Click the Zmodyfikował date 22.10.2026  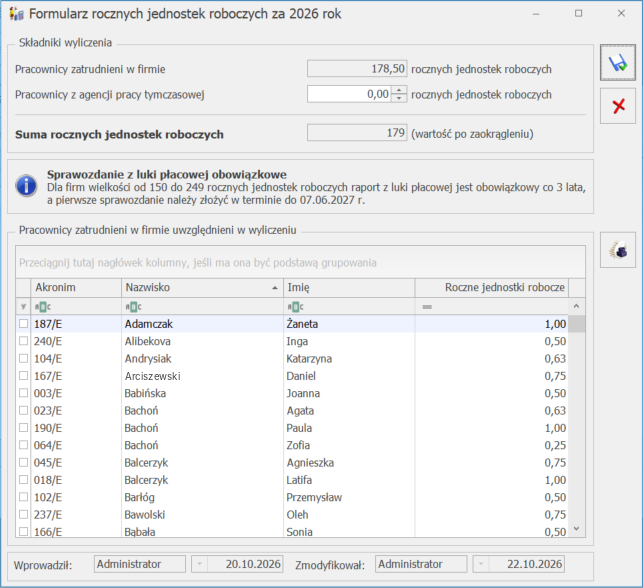pyautogui.click(x=527, y=564)
